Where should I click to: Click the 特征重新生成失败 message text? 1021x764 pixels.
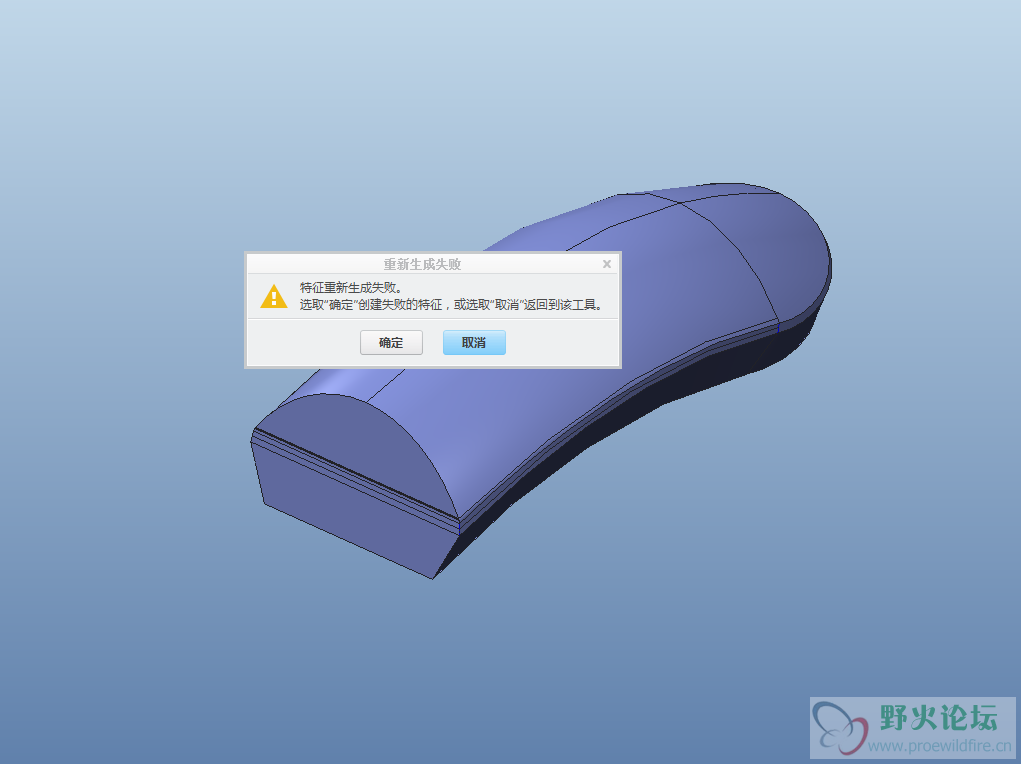(352, 288)
